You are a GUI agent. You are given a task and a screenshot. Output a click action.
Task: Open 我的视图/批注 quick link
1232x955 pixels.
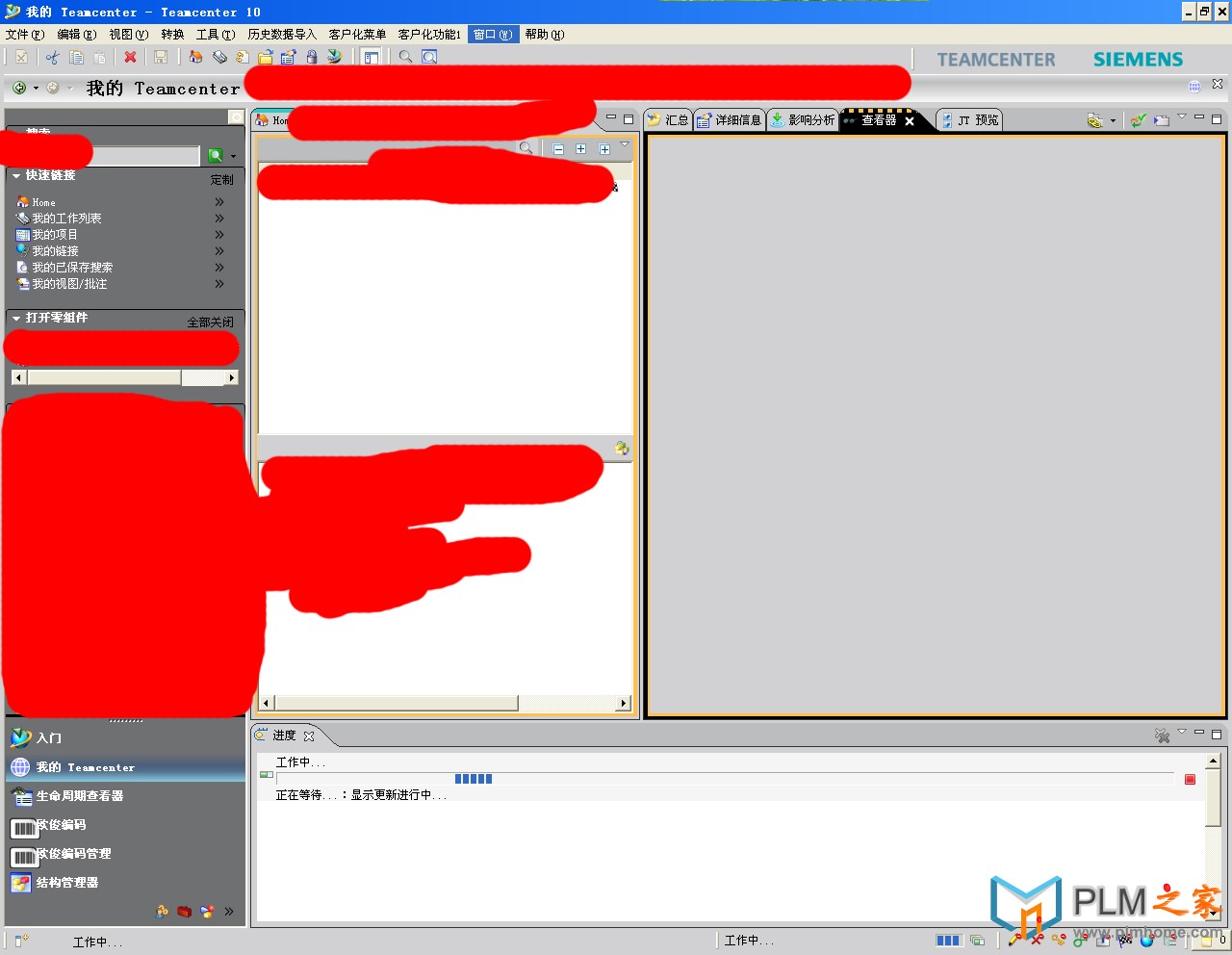coord(69,284)
